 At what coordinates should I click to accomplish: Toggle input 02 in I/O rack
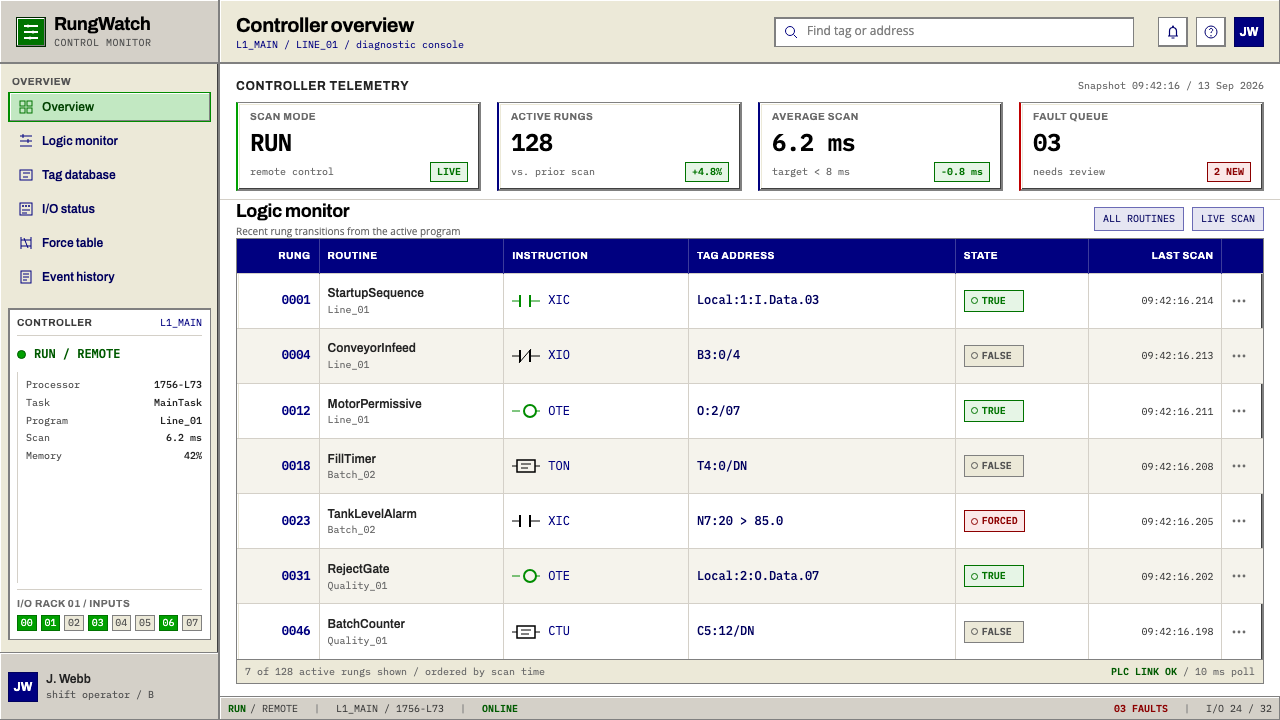74,623
